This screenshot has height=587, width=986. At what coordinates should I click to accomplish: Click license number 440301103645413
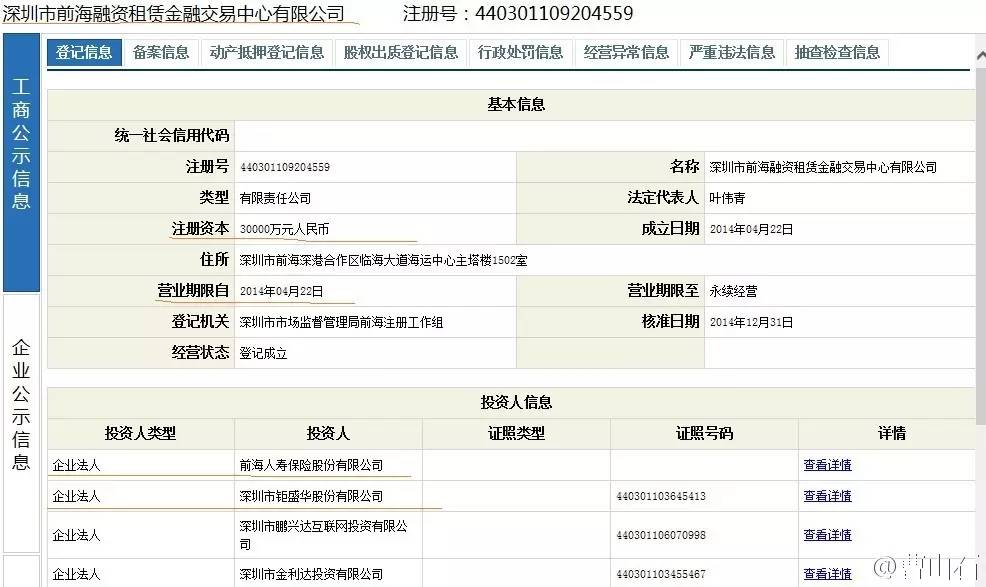(661, 496)
